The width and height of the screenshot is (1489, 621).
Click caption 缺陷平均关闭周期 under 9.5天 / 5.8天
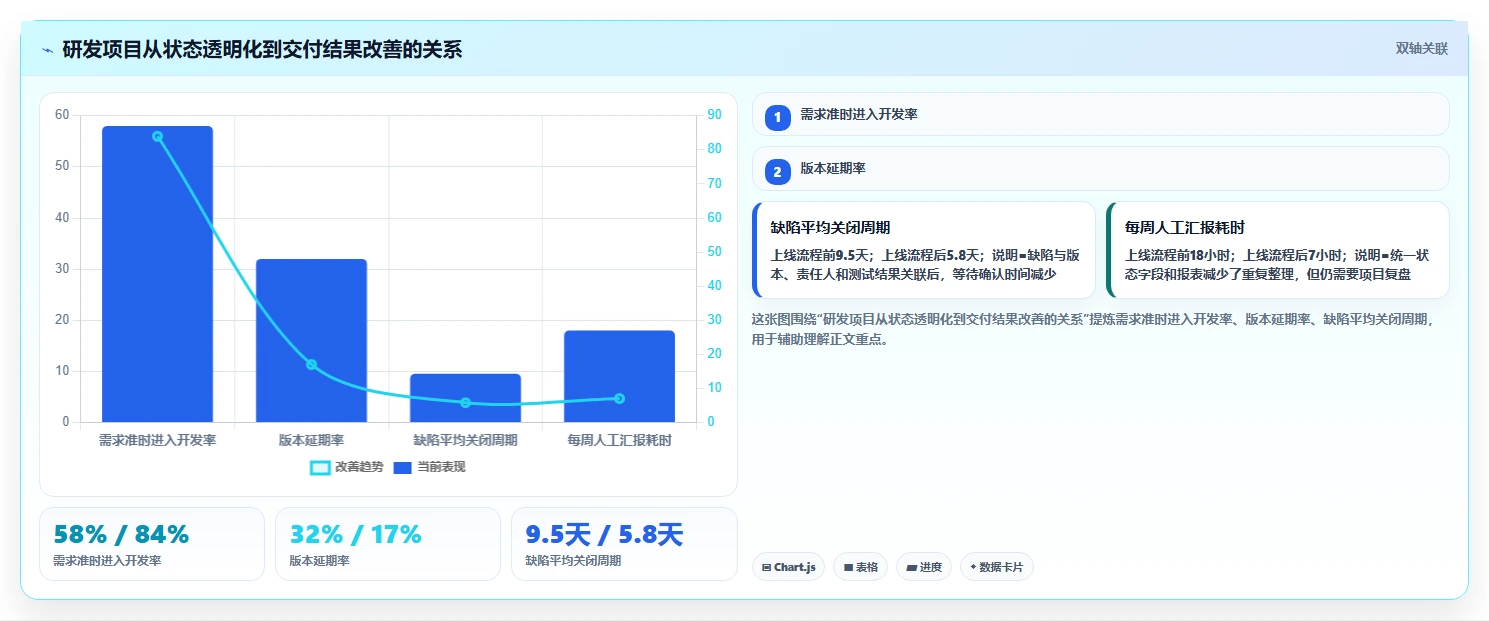point(573,561)
